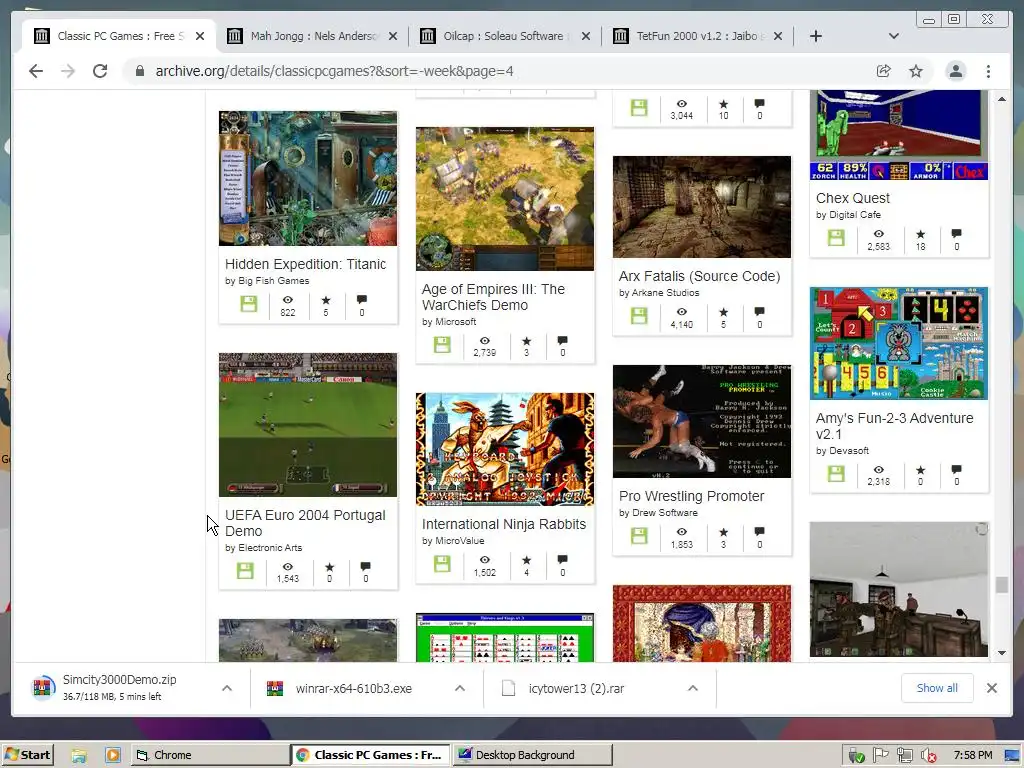
Task: Open a new browser tab
Action: click(x=816, y=36)
